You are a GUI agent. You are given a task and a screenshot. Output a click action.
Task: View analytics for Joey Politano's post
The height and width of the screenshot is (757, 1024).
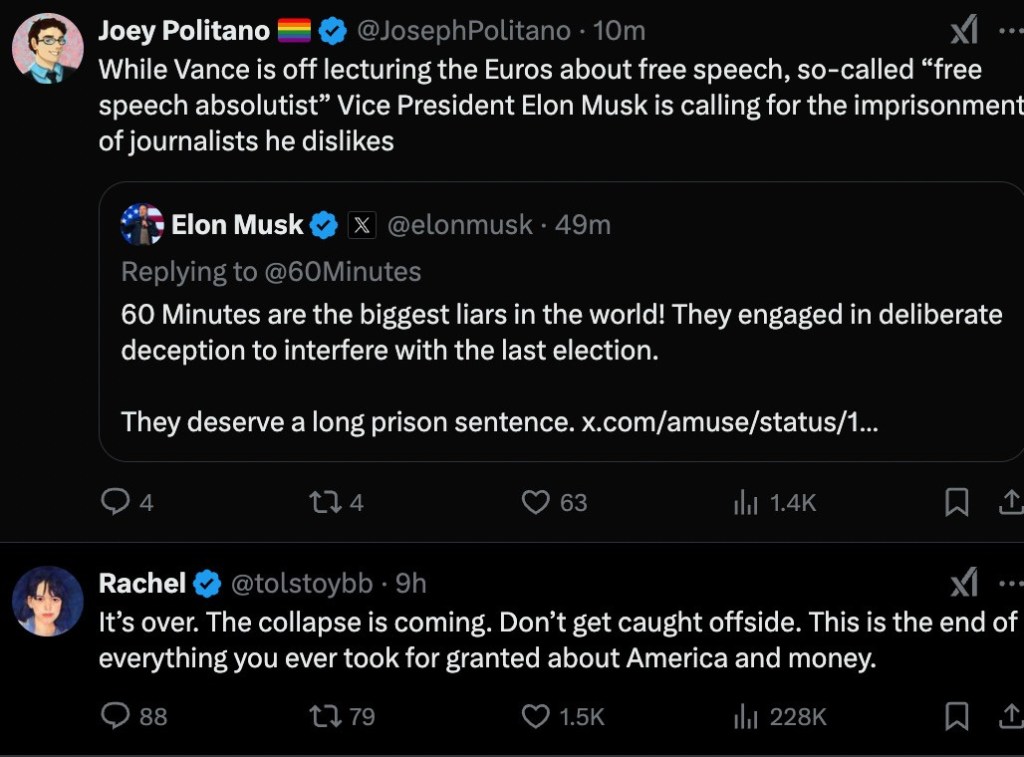click(746, 503)
